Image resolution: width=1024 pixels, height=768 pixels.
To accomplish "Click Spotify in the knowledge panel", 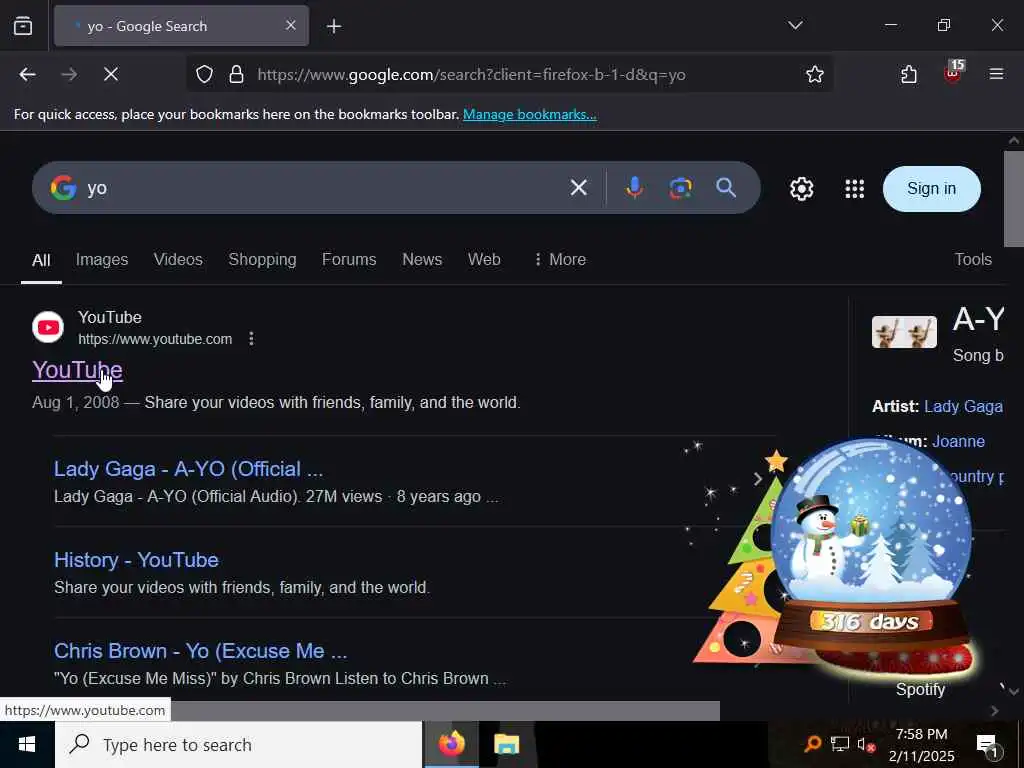I will [x=920, y=690].
